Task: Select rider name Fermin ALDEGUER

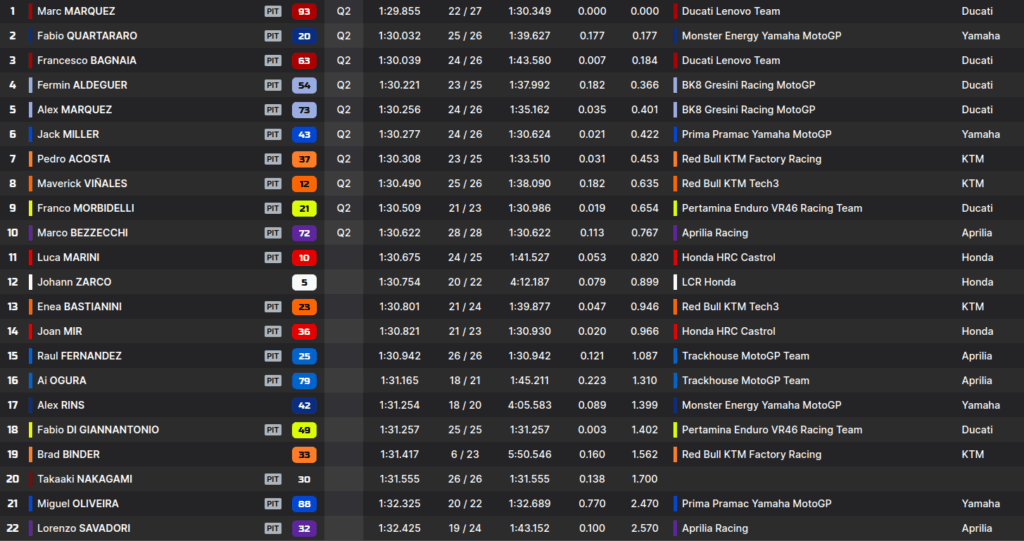Action: [82, 85]
